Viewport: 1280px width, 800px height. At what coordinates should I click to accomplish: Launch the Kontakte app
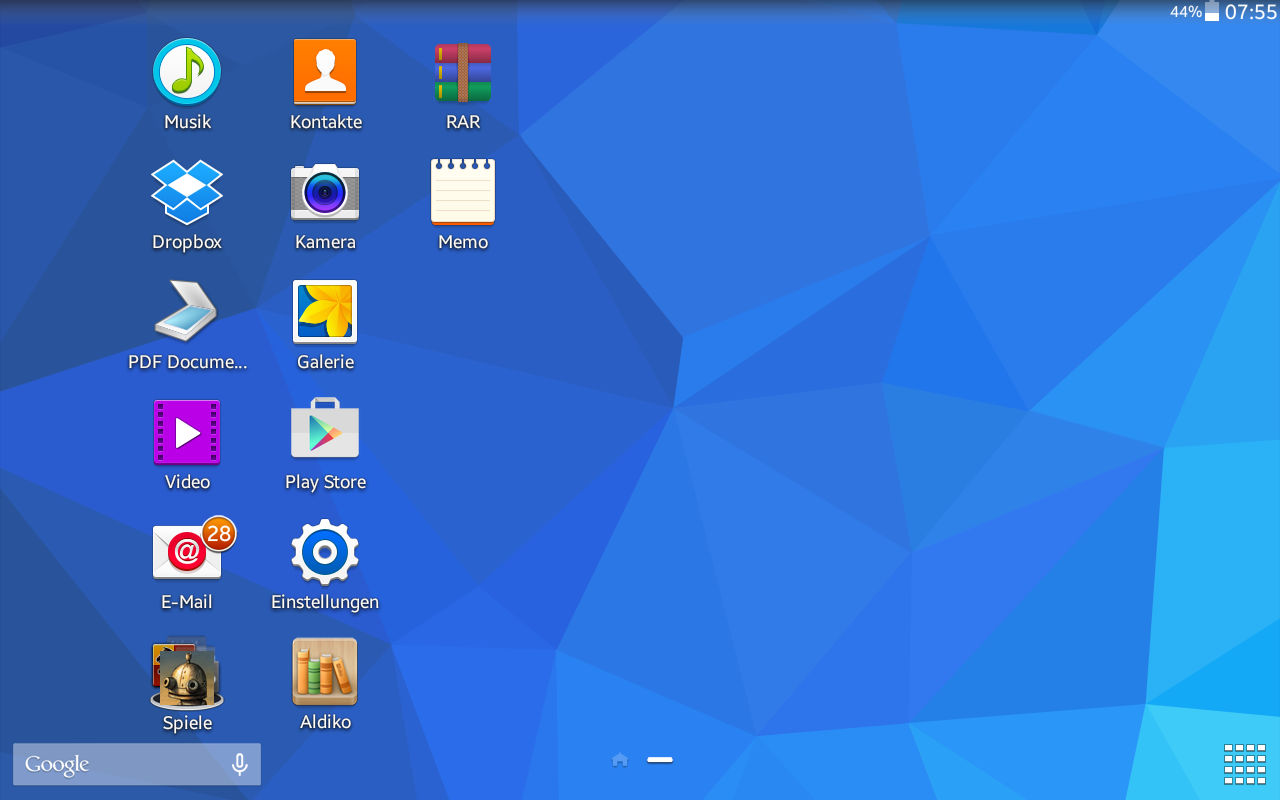[325, 73]
